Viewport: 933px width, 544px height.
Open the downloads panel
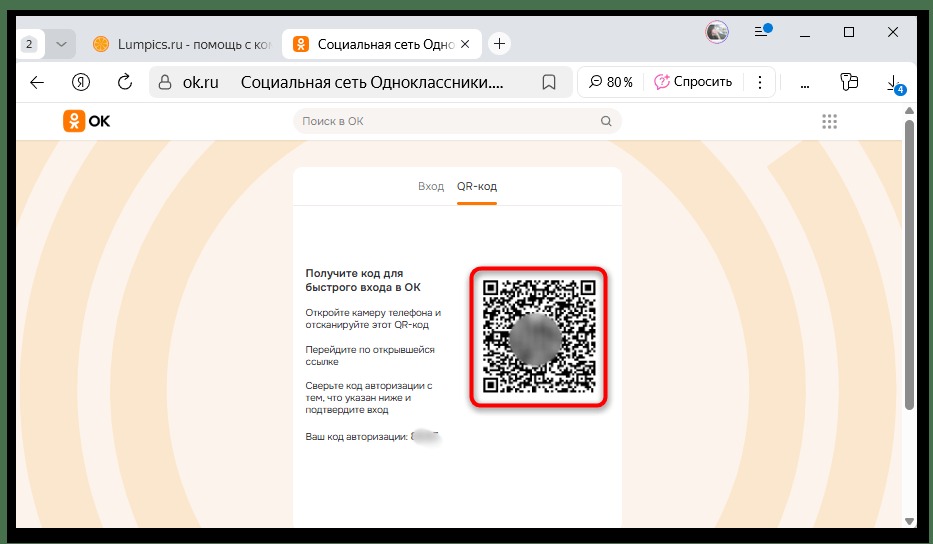point(894,83)
